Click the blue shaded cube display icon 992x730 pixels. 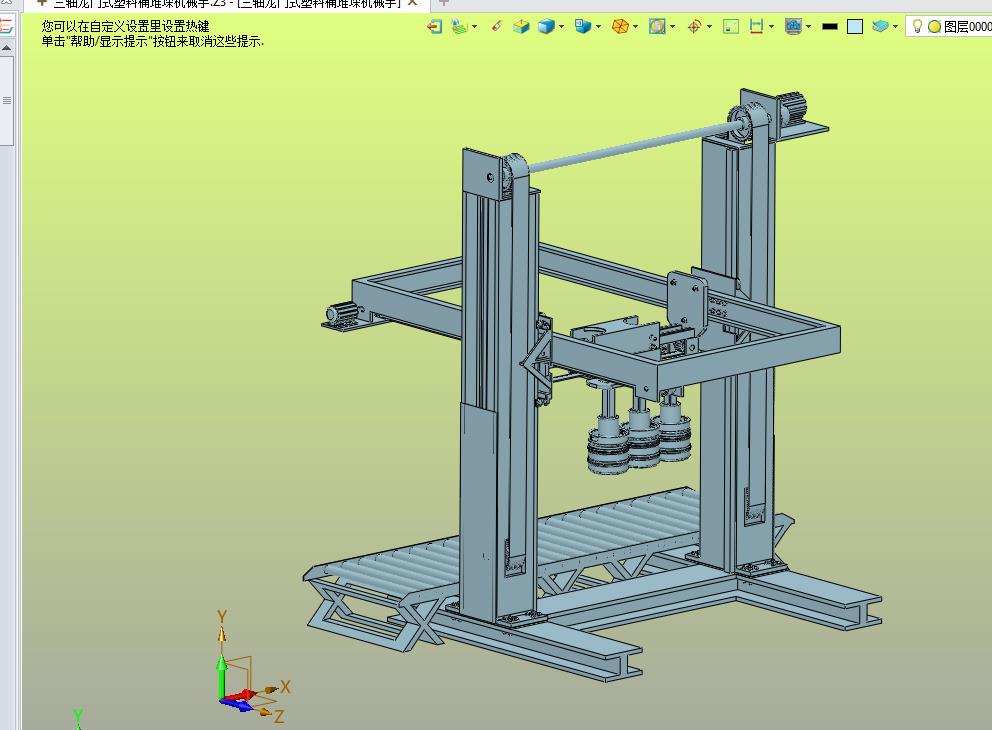point(546,27)
